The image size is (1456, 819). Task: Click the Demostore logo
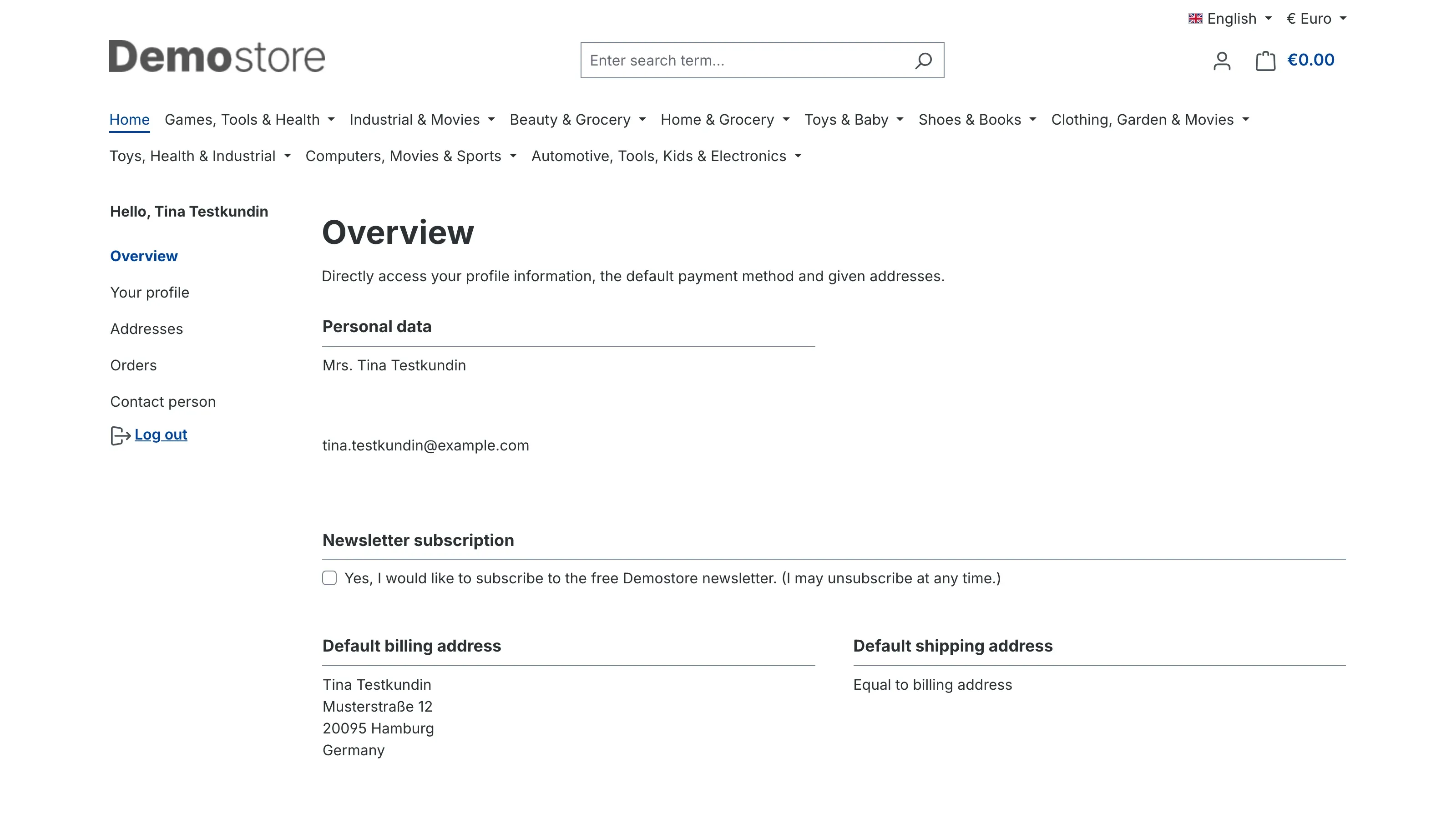[x=217, y=56]
